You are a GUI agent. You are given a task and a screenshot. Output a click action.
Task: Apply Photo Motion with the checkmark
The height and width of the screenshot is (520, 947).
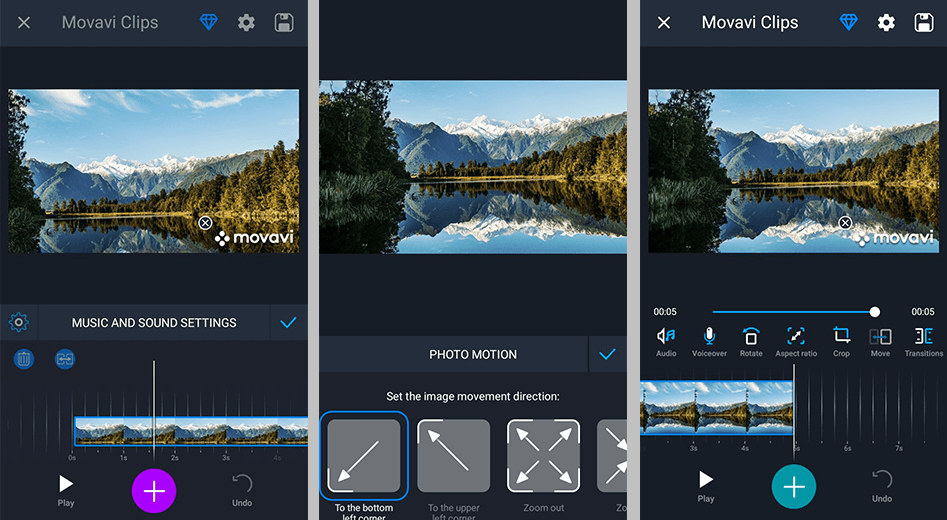606,354
